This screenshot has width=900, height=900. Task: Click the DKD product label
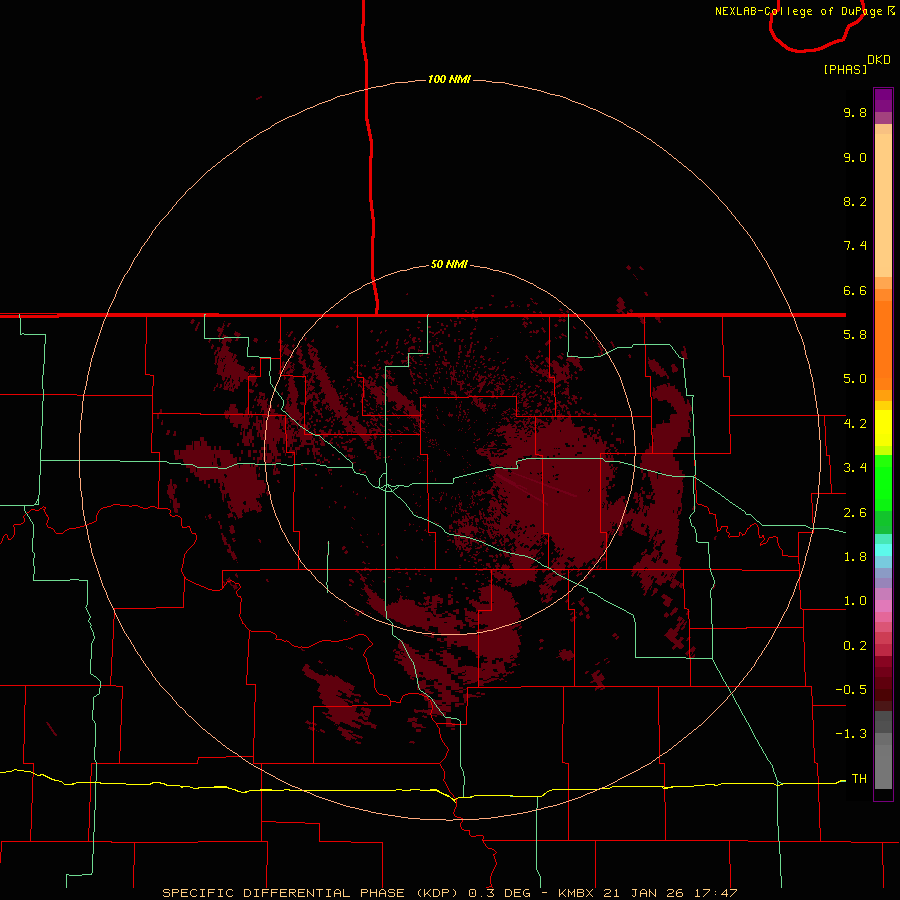click(x=879, y=60)
